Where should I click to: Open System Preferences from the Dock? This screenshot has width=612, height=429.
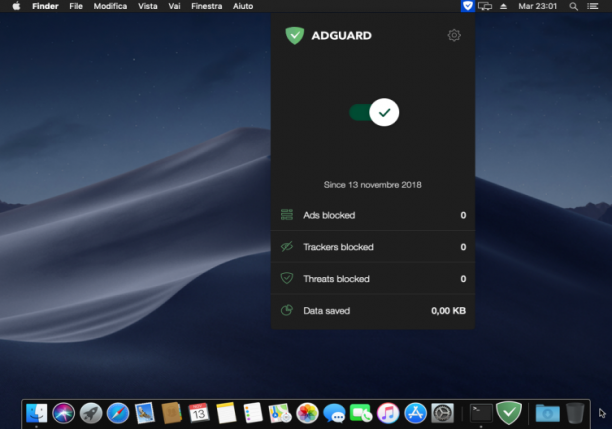[442, 413]
